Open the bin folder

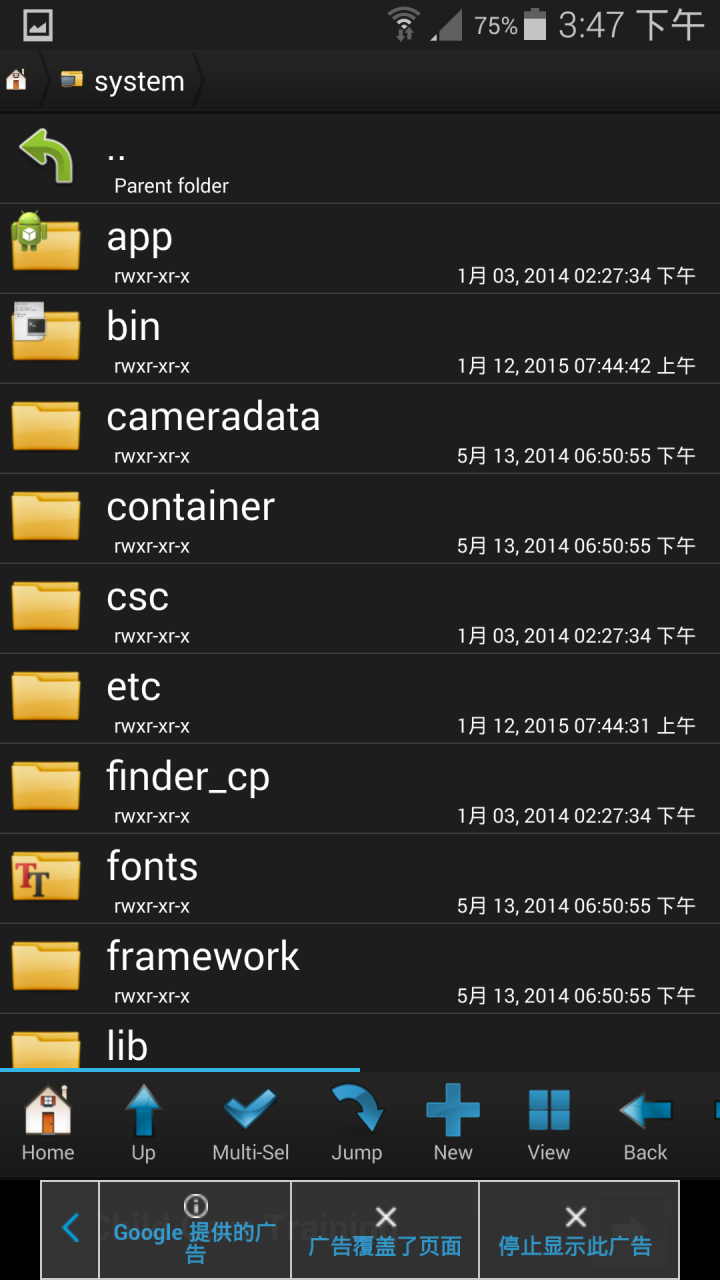click(x=360, y=338)
